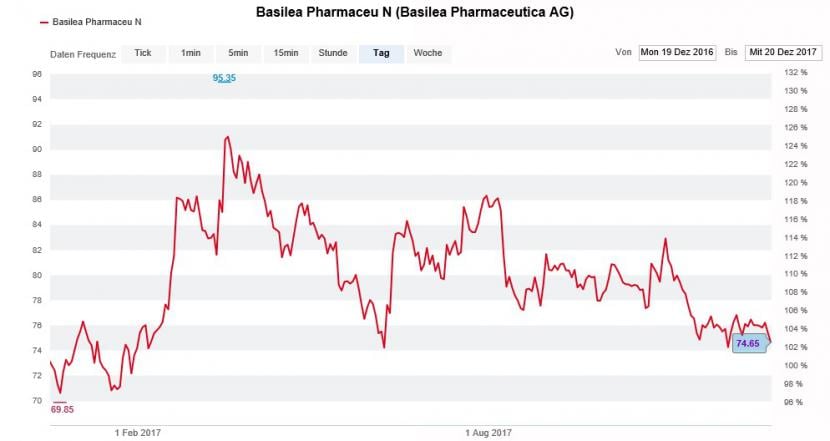Click the 132 % right axis label
Screen dimensions: 830x441
[x=795, y=73]
